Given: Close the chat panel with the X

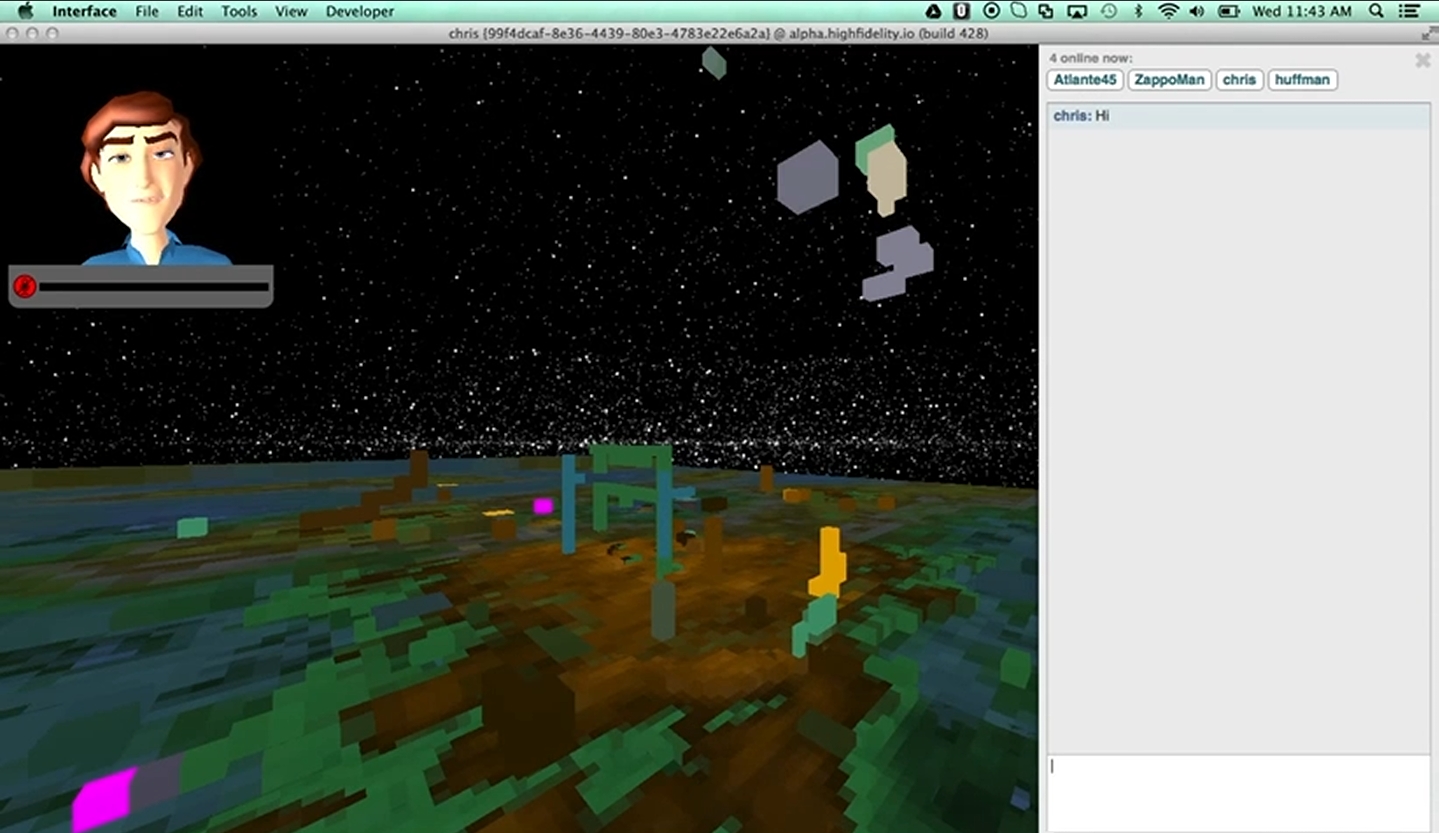Looking at the screenshot, I should [1422, 61].
